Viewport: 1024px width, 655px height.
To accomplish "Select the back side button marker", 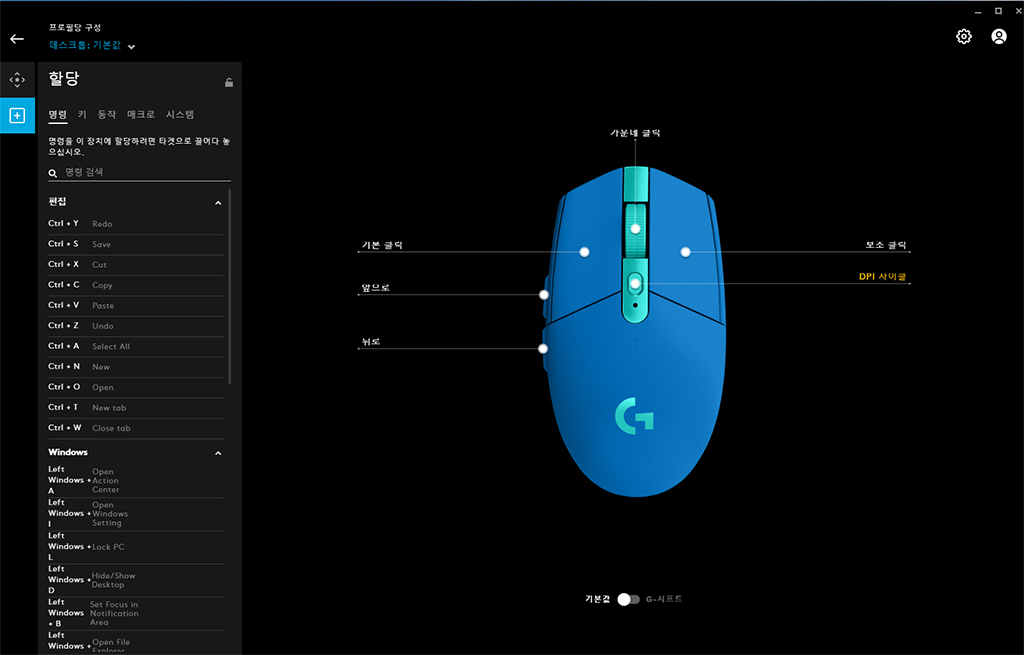I will coord(543,349).
